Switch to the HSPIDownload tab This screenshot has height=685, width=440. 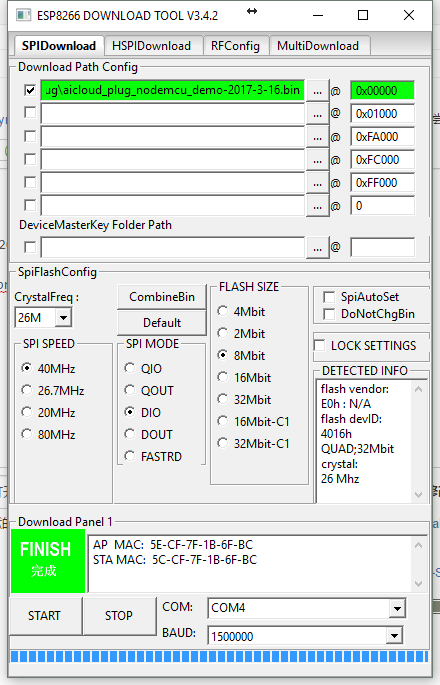point(152,46)
